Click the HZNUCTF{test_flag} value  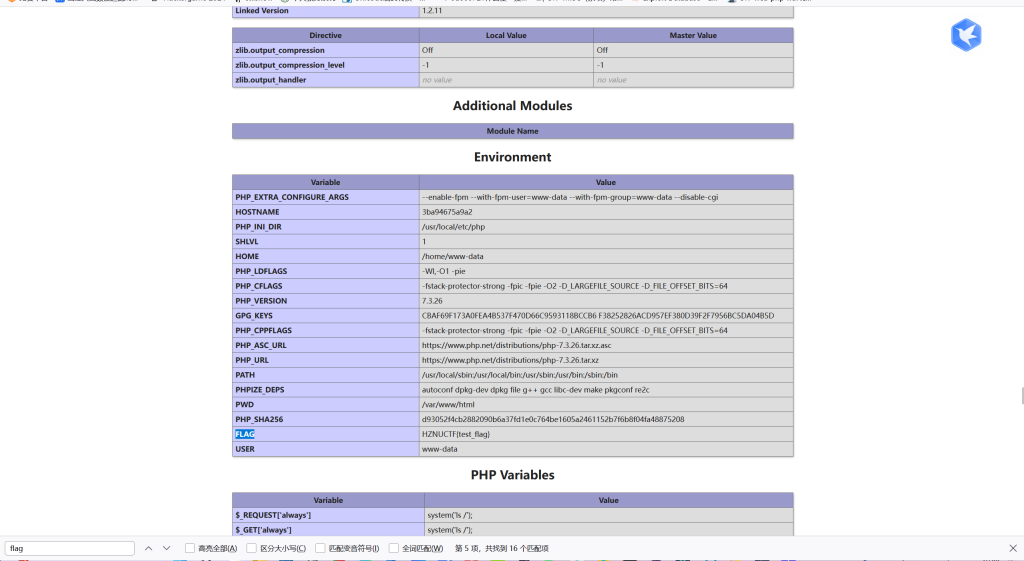(x=456, y=434)
